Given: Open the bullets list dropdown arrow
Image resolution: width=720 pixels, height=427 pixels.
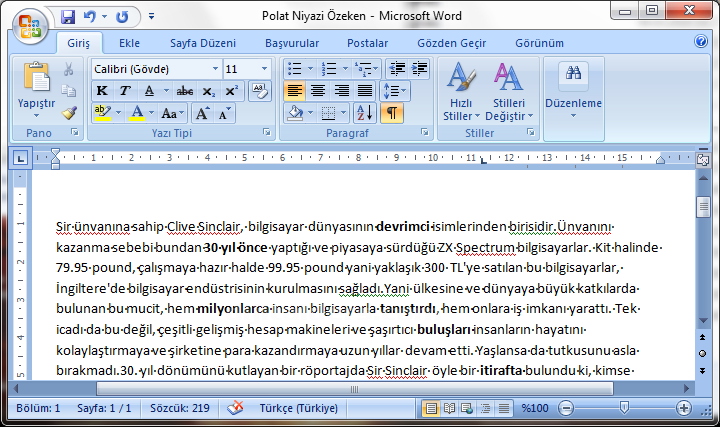Looking at the screenshot, I should pos(310,69).
